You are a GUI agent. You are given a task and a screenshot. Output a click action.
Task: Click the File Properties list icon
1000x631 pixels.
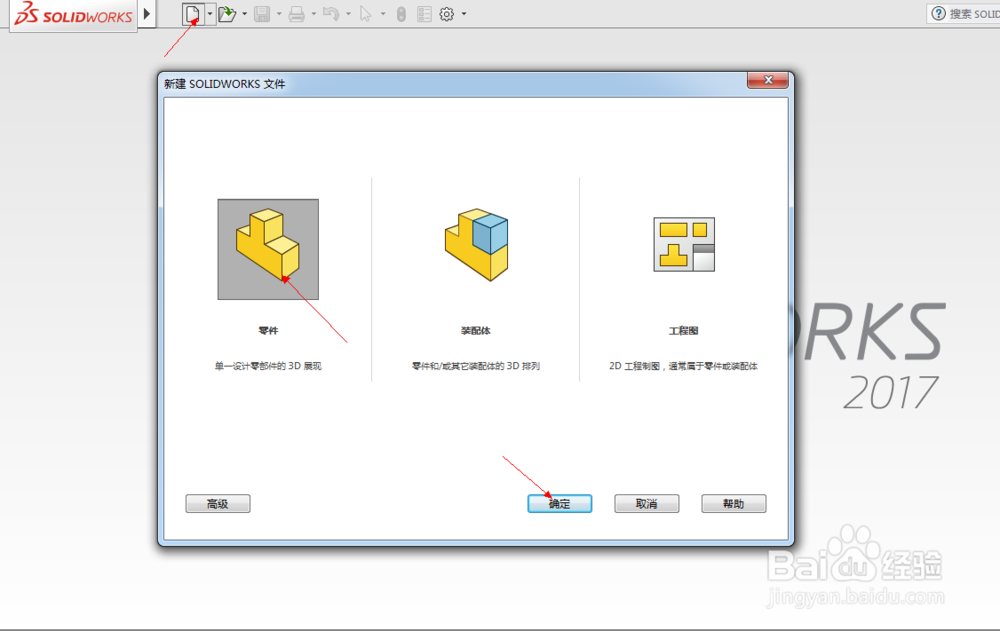pyautogui.click(x=424, y=13)
